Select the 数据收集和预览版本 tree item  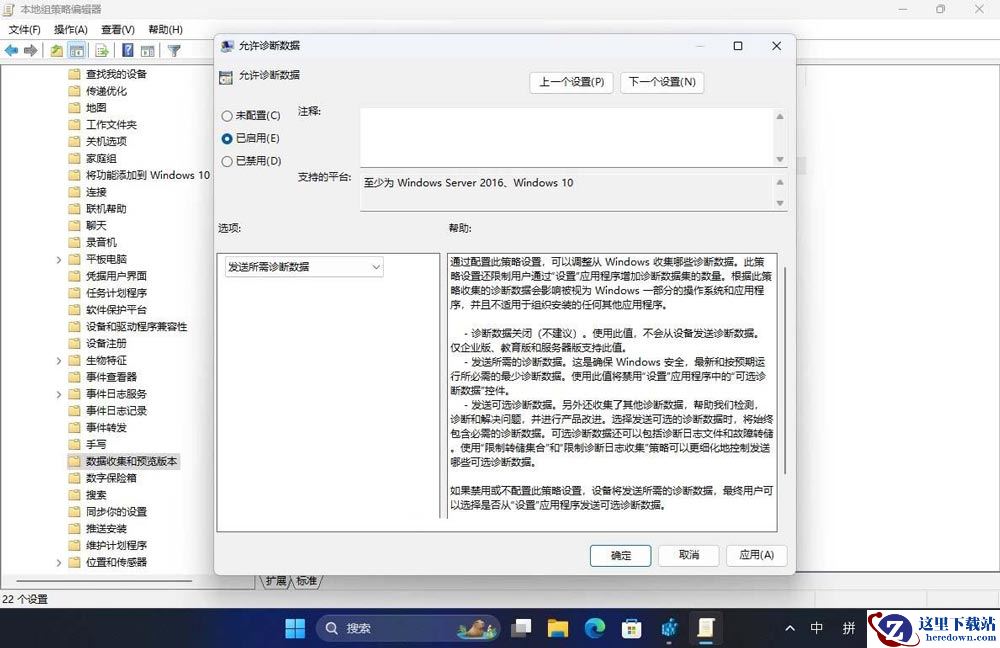pos(131,461)
